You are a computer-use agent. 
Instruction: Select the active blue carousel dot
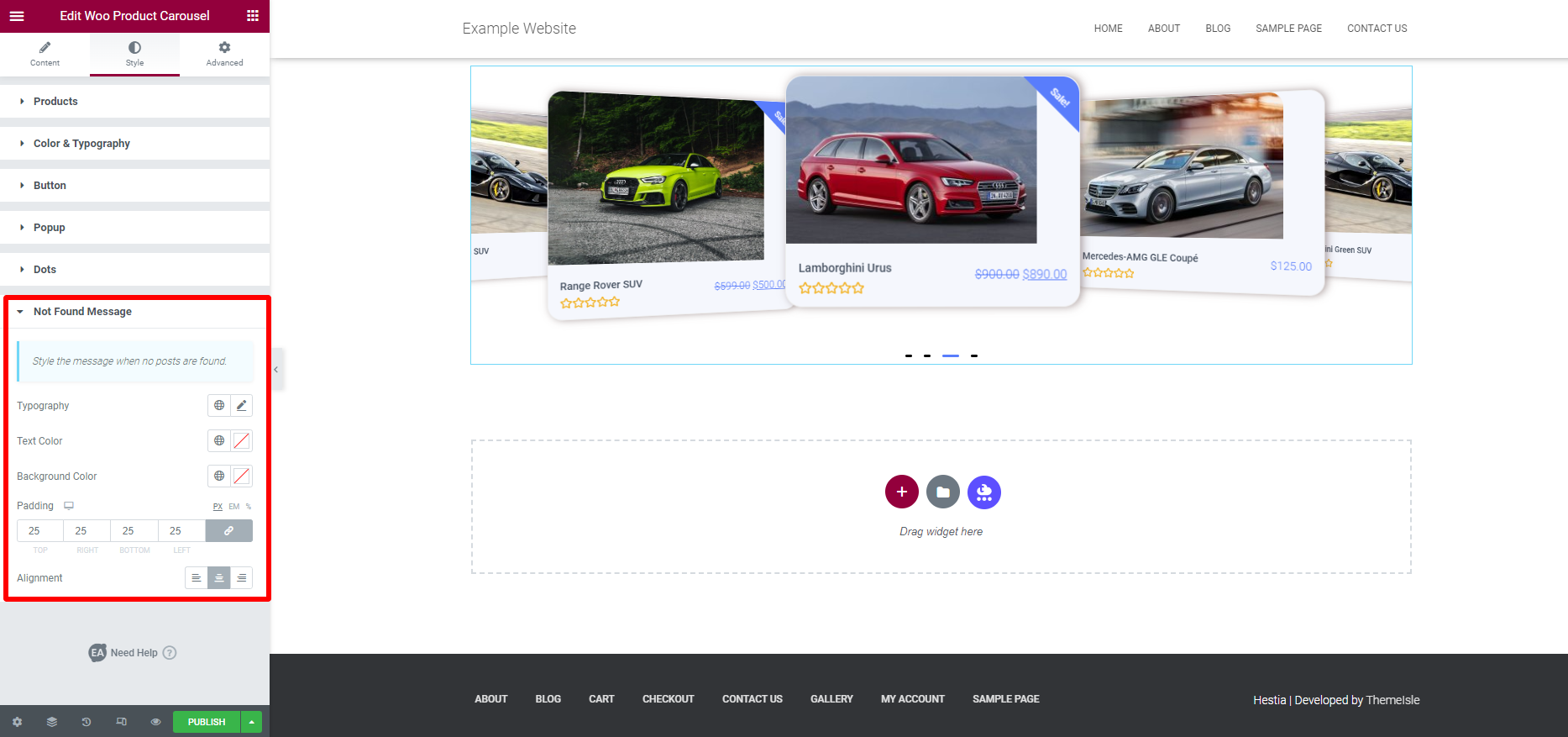(951, 356)
